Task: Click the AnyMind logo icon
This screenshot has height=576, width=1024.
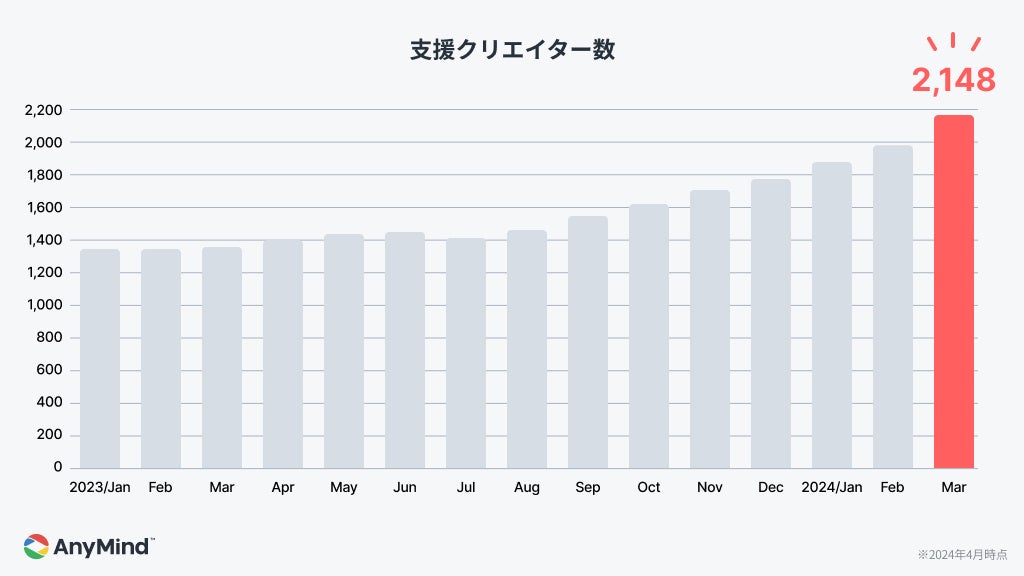Action: (36, 546)
